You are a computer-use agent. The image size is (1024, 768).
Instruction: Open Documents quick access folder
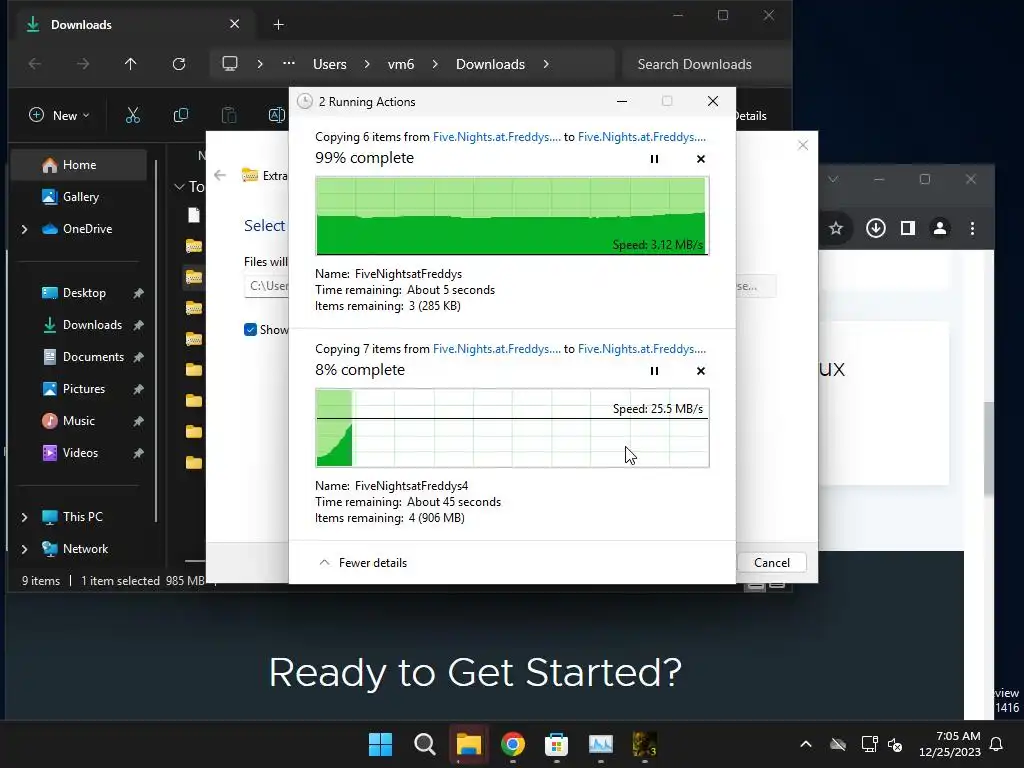pos(93,357)
